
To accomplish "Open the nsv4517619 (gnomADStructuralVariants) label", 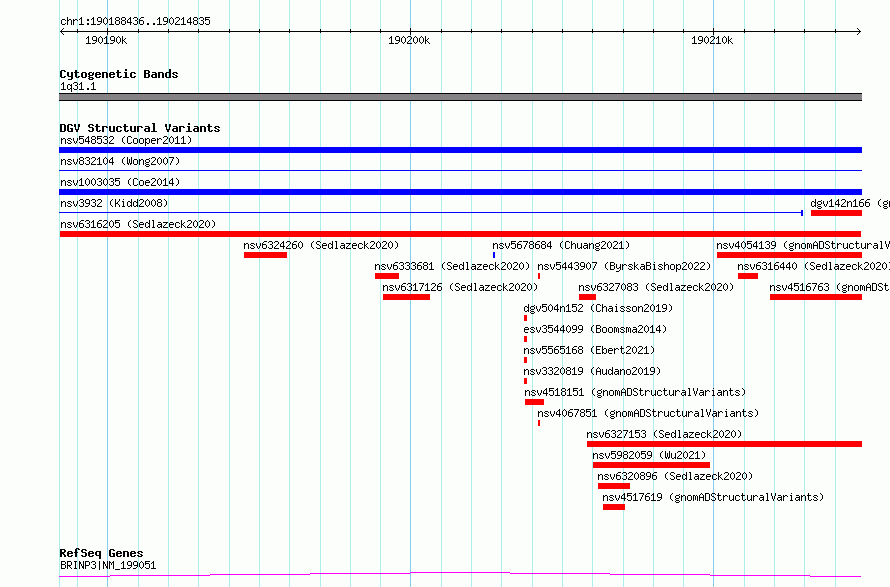I will [713, 497].
